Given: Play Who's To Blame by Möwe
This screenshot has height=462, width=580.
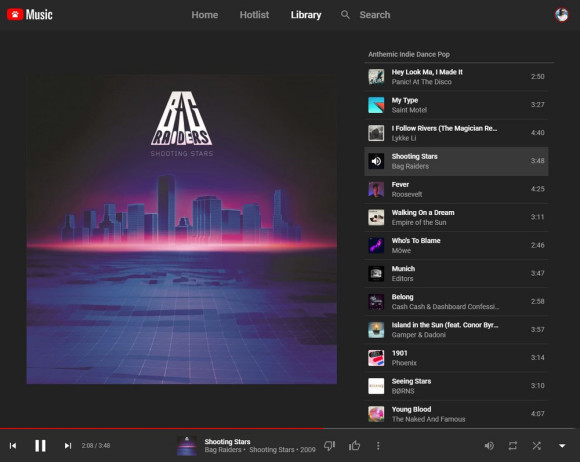Looking at the screenshot, I should pos(456,246).
